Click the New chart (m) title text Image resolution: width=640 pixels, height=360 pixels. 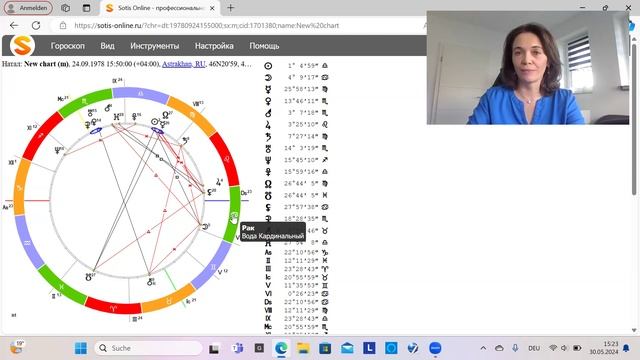46,64
